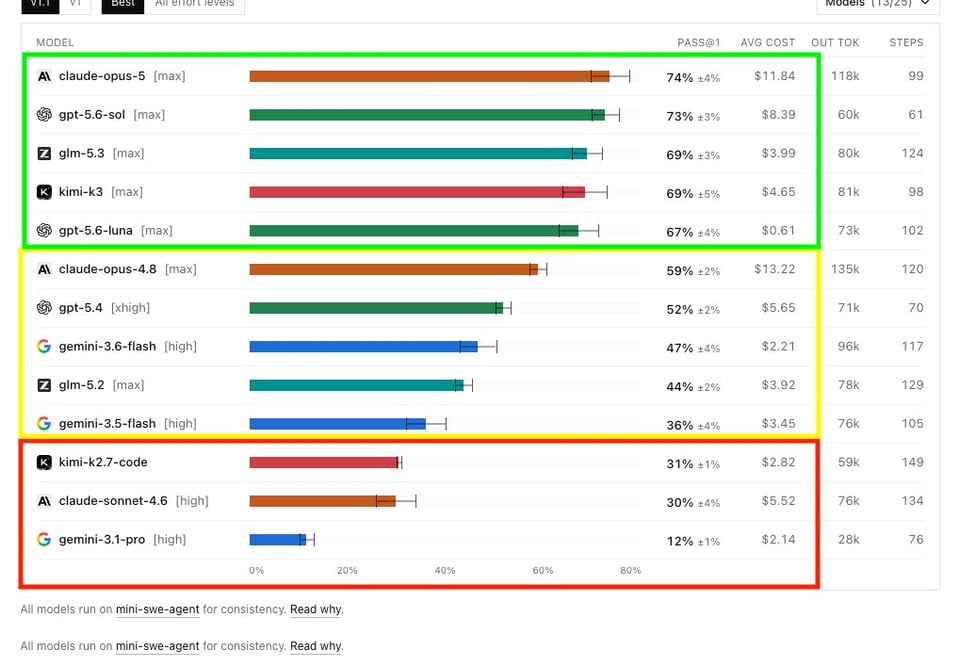Click the Google logo beside gemini-3.5-flash
The image size is (960, 666).
44,424
